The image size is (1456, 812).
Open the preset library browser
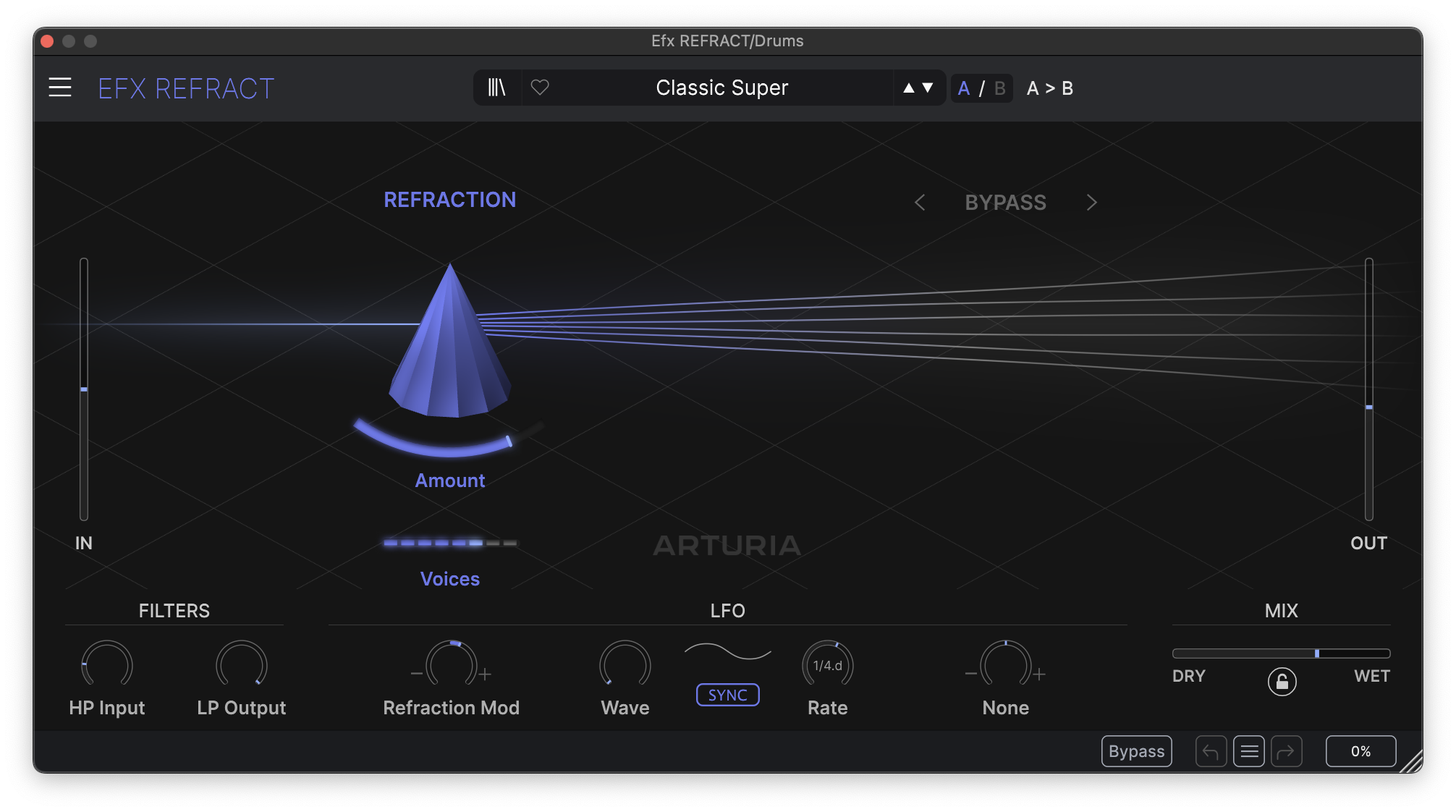(496, 88)
